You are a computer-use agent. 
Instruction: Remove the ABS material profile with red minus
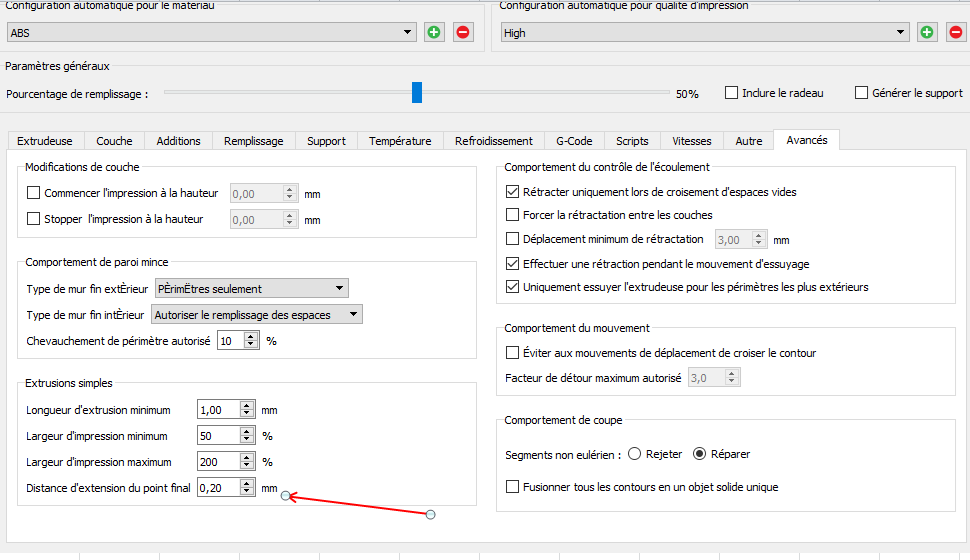tap(463, 32)
